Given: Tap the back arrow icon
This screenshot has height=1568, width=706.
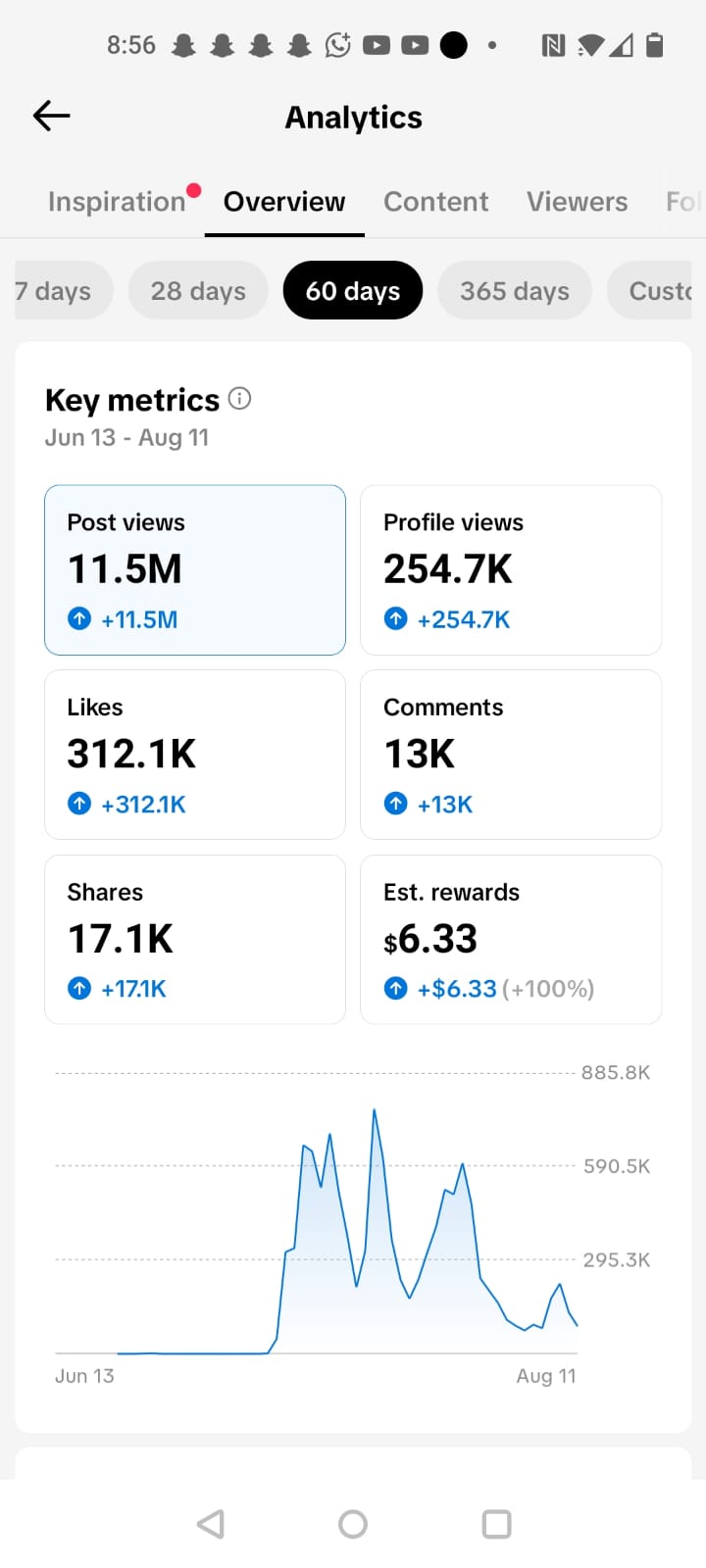Looking at the screenshot, I should [51, 116].
